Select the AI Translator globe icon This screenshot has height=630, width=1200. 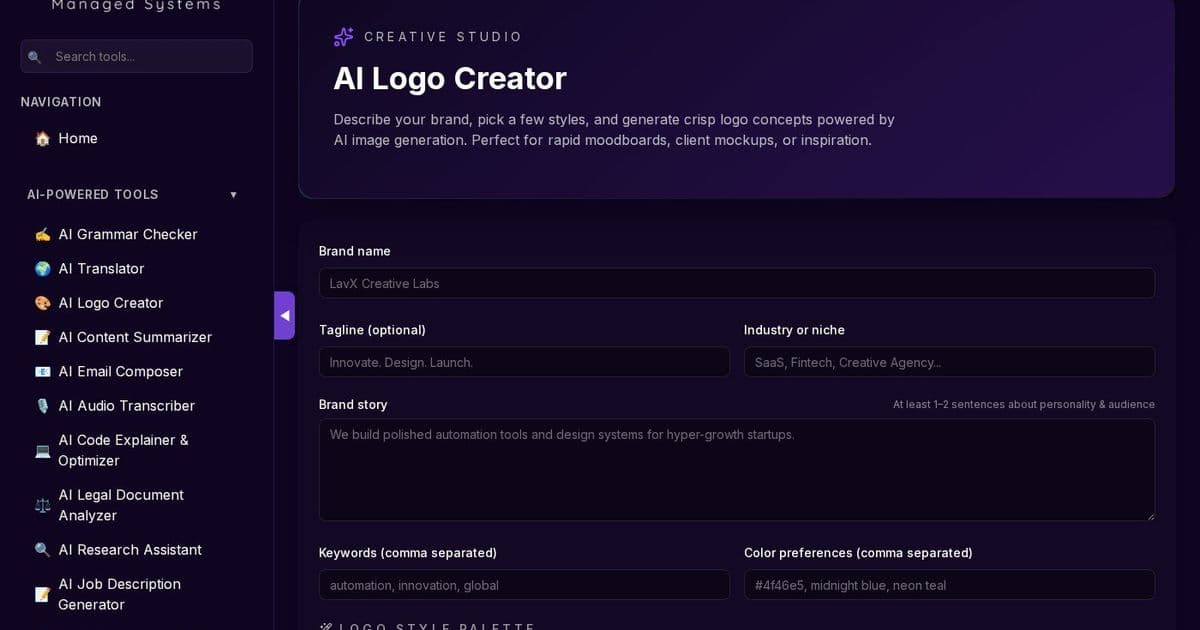click(x=42, y=268)
